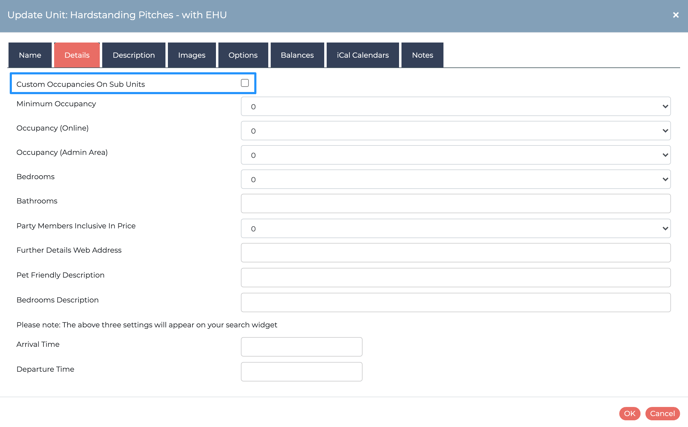Click the Cancel button
688x427 pixels.
tap(662, 413)
